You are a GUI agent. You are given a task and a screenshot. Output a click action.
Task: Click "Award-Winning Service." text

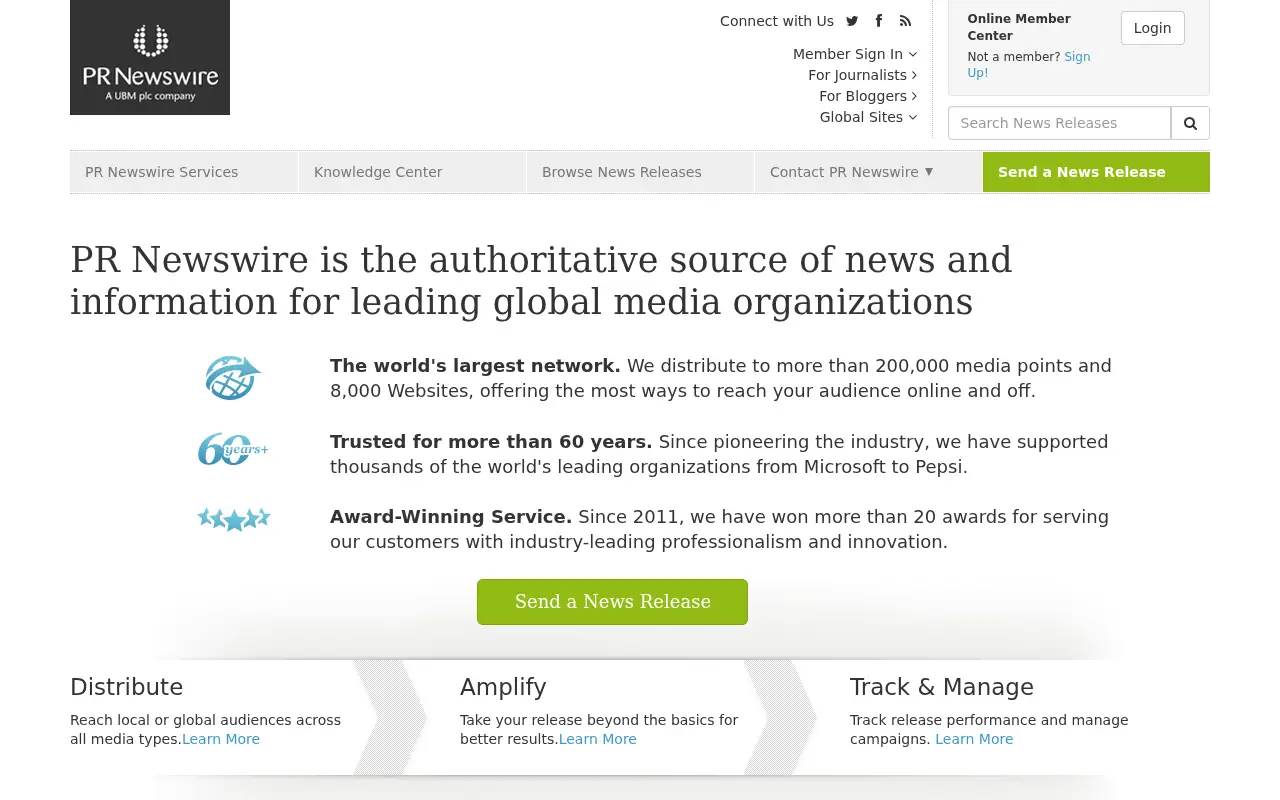point(451,517)
